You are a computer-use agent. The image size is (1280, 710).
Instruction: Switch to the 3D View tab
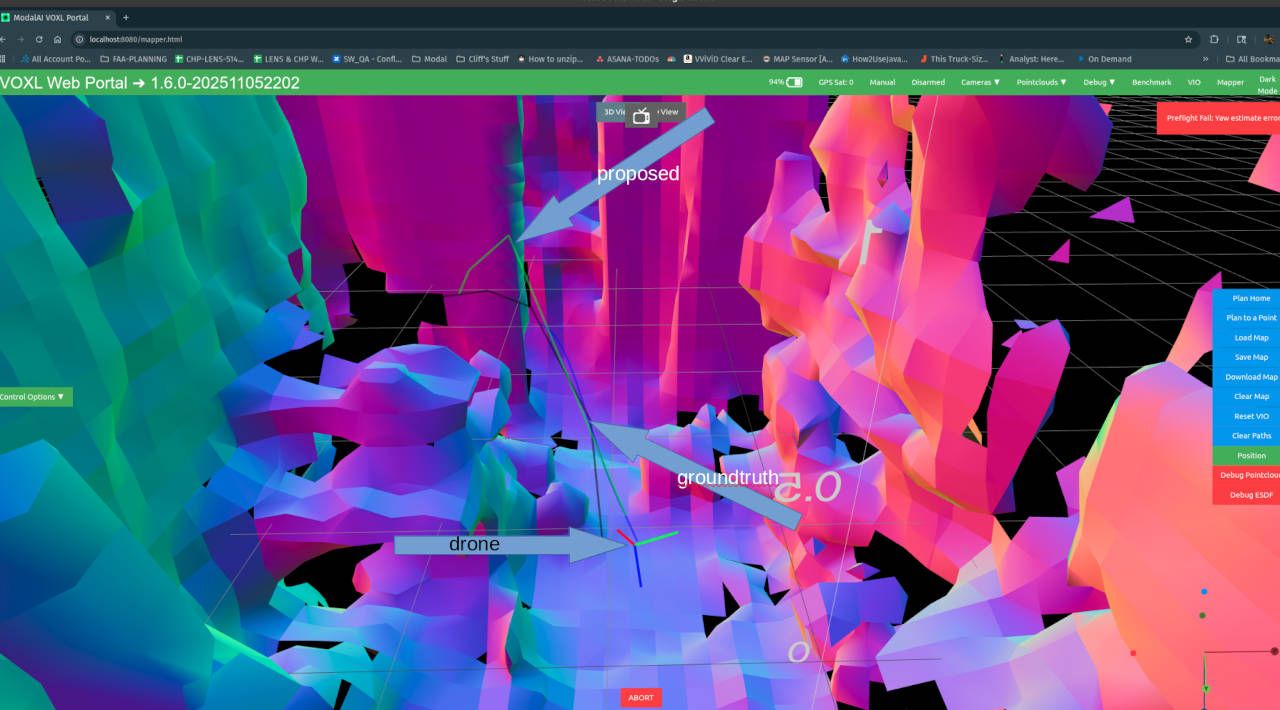point(611,112)
